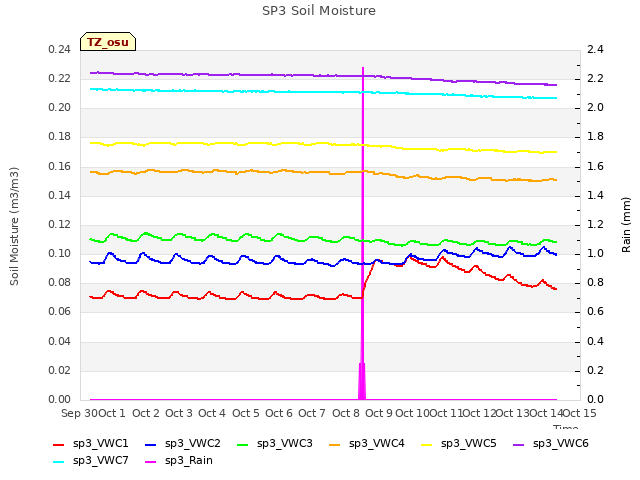
Task: Click the Oct 15 date tick label
Action: (579, 413)
